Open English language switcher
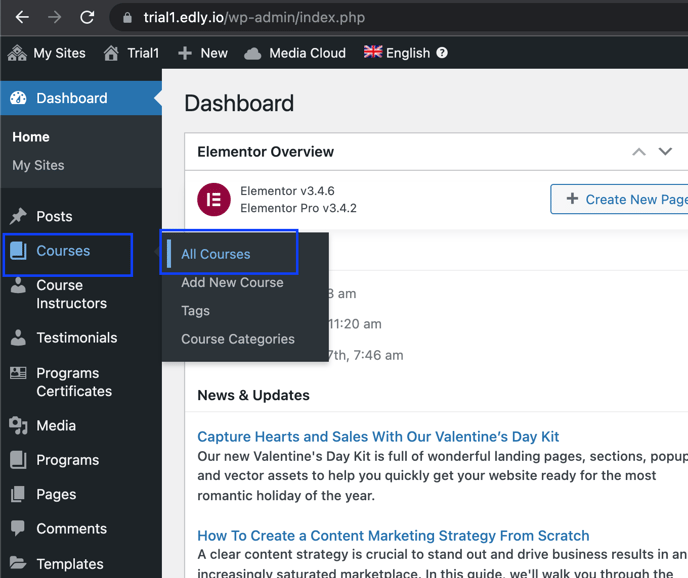This screenshot has width=688, height=578. coord(408,53)
